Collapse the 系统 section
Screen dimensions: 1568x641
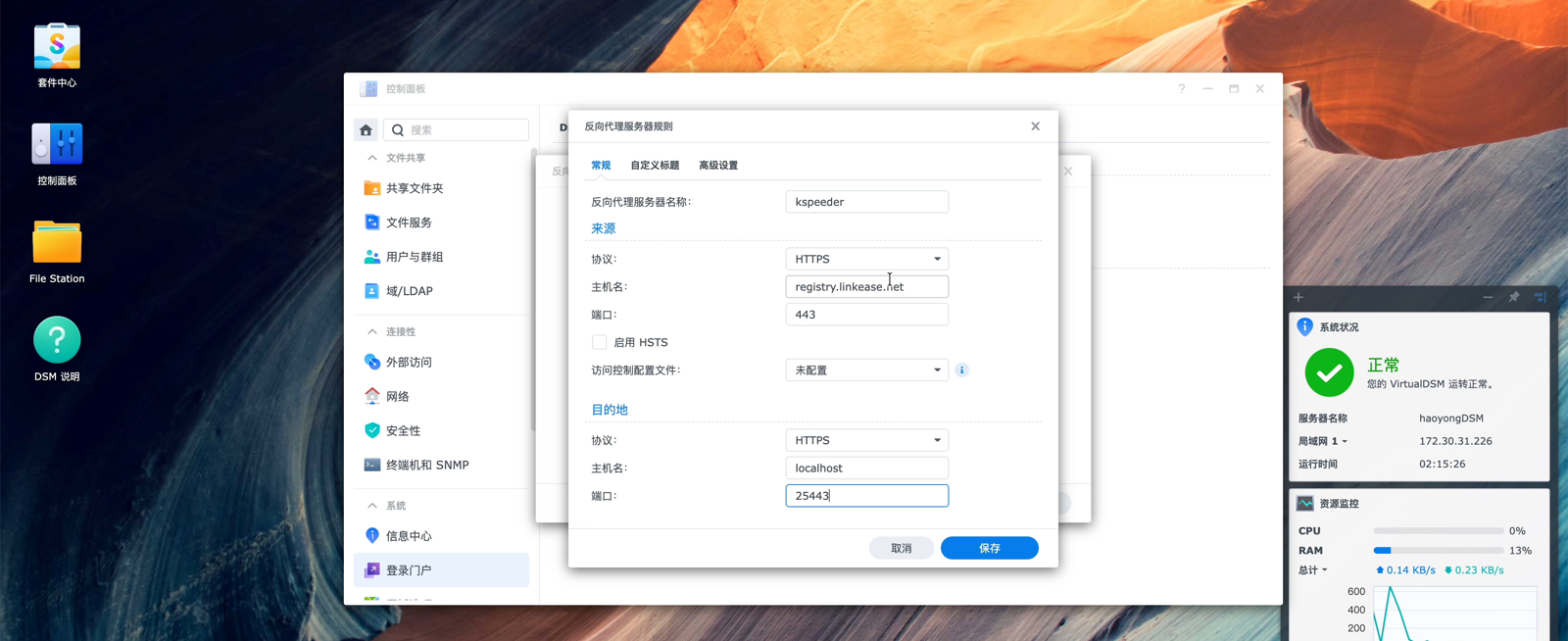pyautogui.click(x=372, y=506)
